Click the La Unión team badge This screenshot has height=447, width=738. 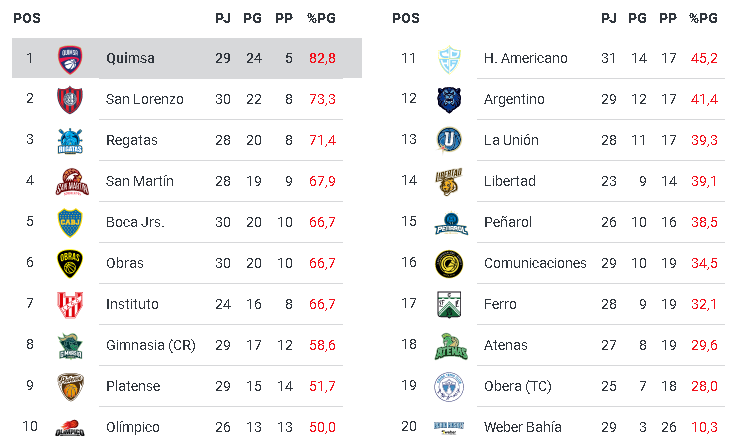449,140
